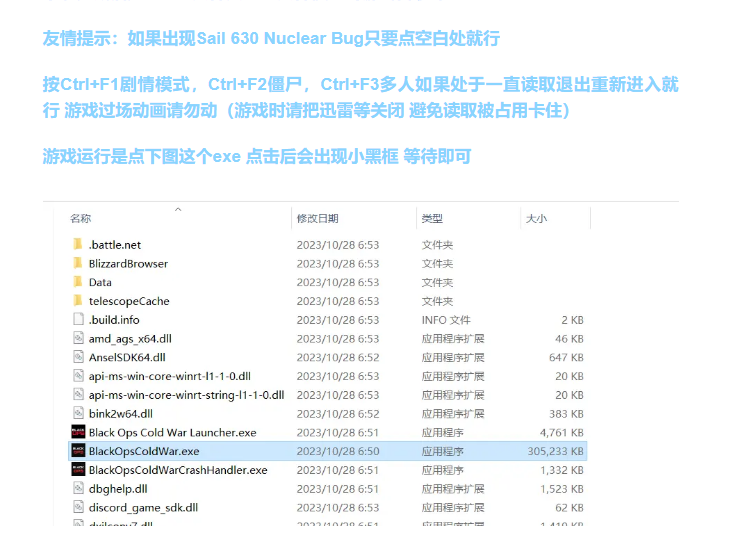
Task: Click the dbghelp.dll file name
Action: tap(118, 489)
